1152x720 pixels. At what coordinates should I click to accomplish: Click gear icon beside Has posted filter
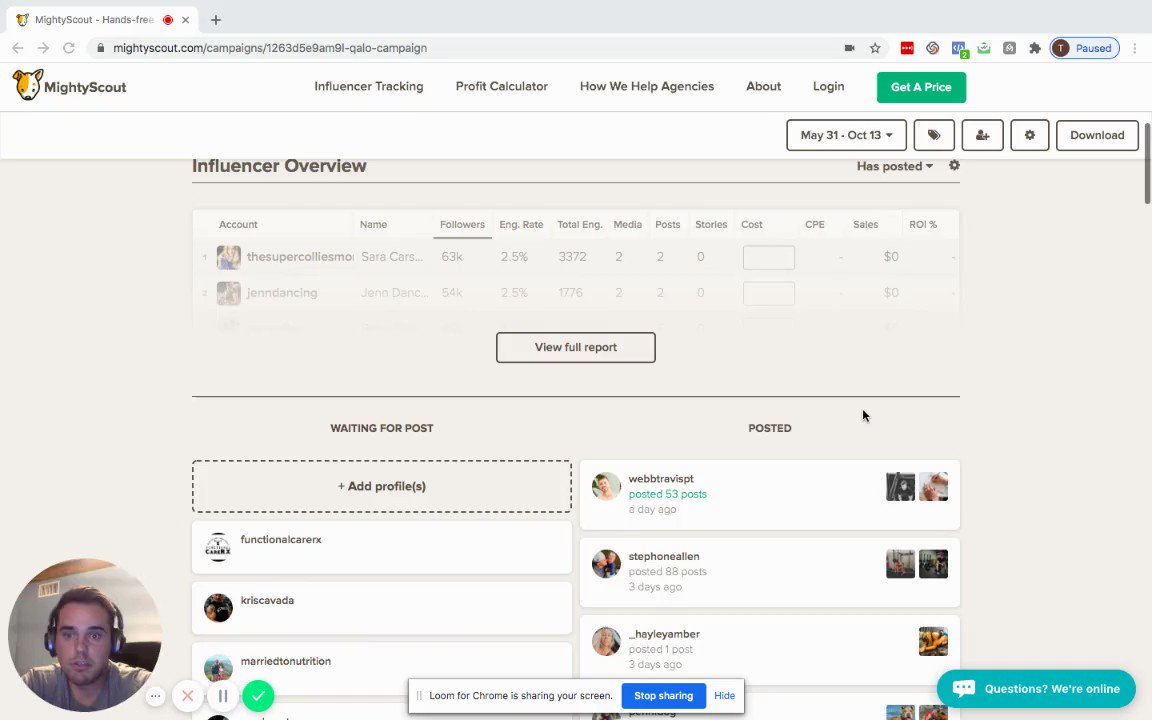(954, 165)
